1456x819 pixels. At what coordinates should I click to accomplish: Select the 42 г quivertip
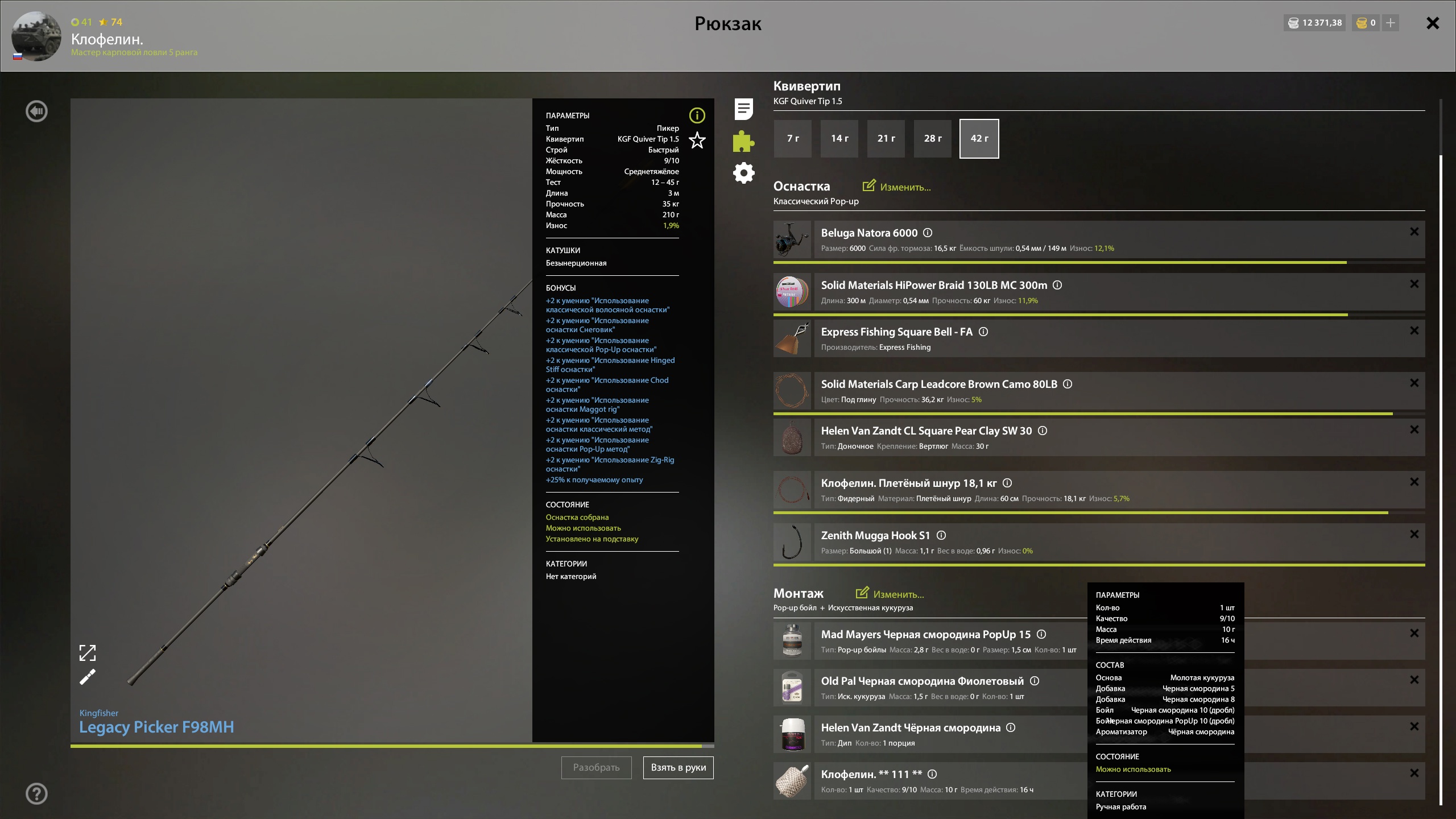coord(979,139)
